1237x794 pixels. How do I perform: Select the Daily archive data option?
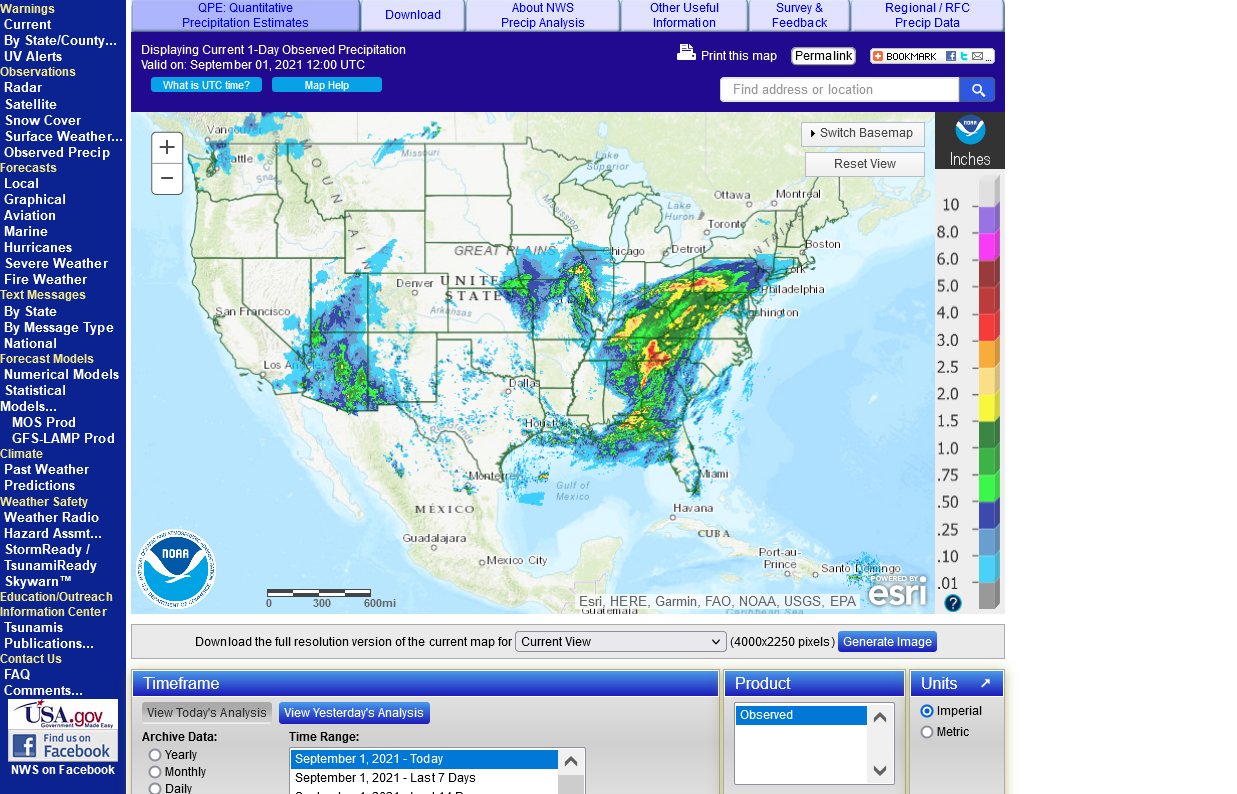155,789
